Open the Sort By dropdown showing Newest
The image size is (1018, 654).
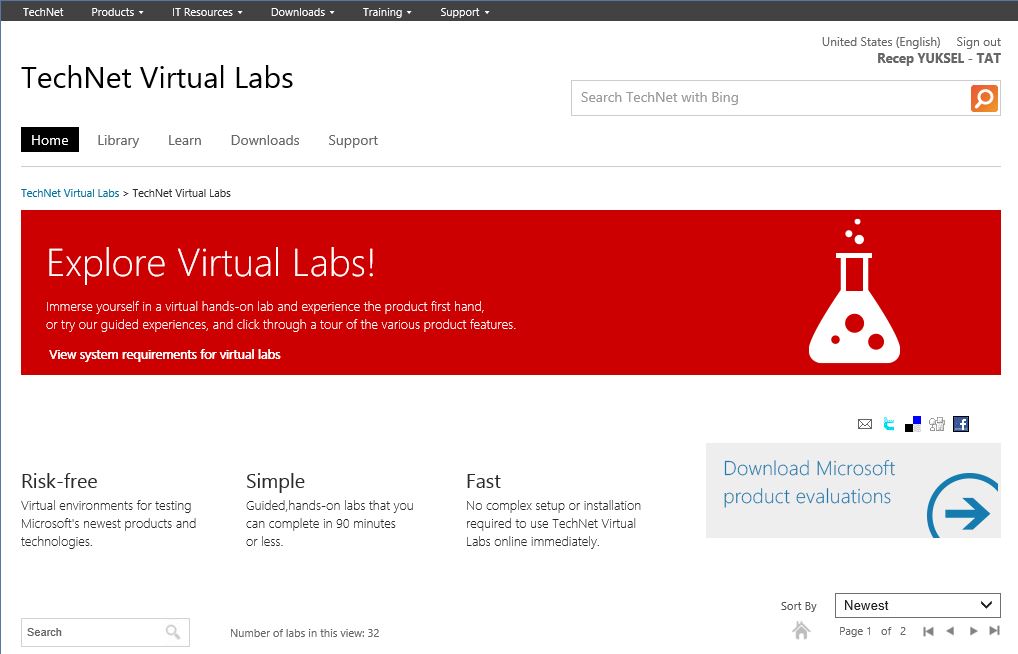917,605
